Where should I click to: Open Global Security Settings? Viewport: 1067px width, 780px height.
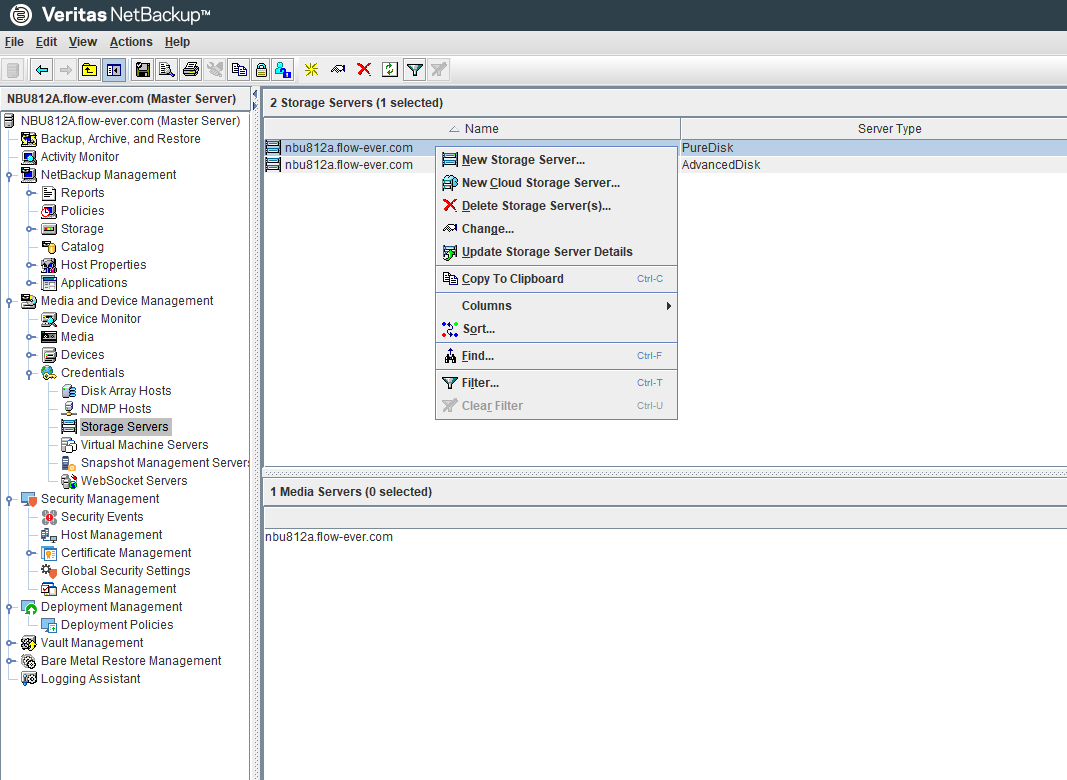click(x=125, y=572)
